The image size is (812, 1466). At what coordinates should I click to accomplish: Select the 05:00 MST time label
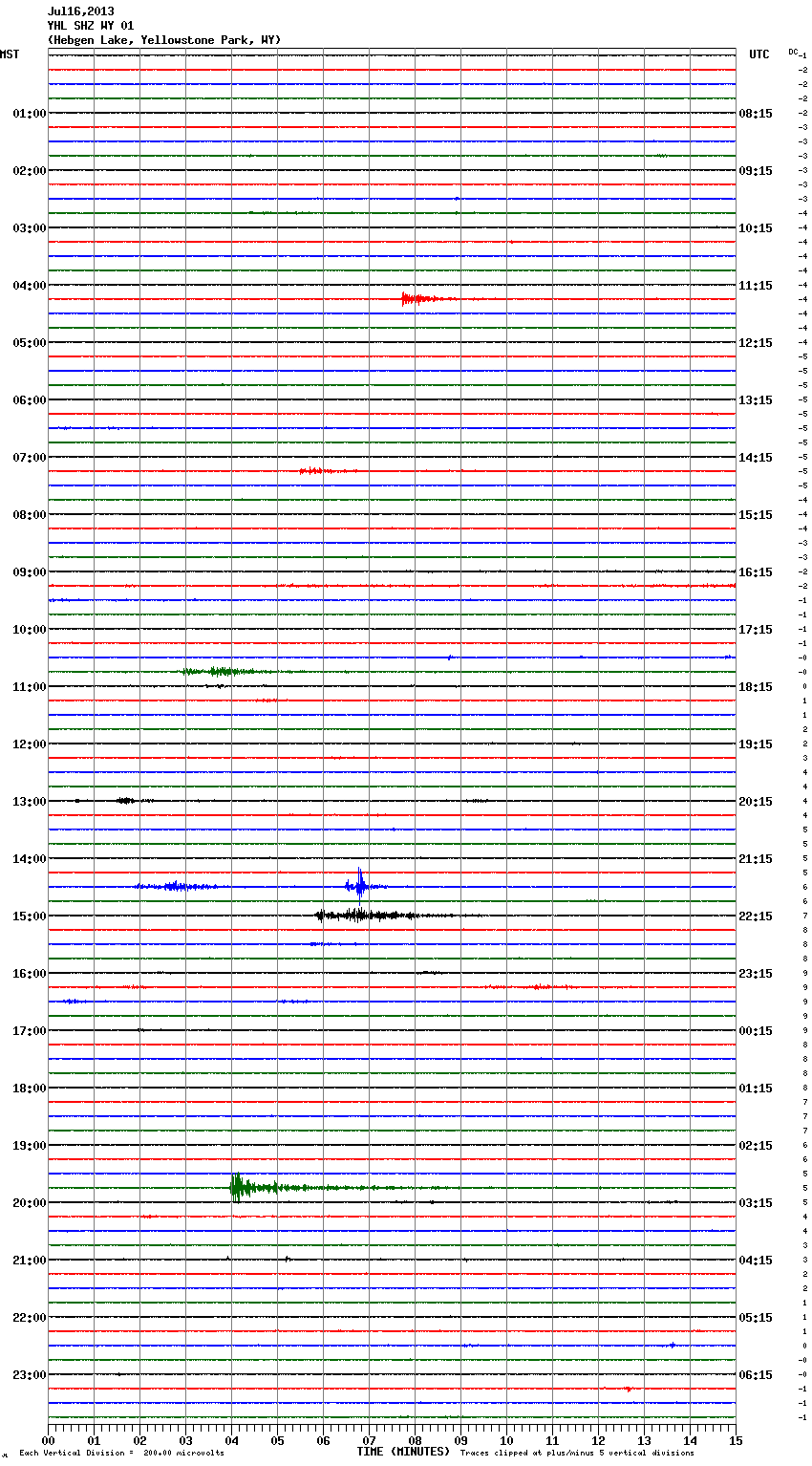[30, 343]
